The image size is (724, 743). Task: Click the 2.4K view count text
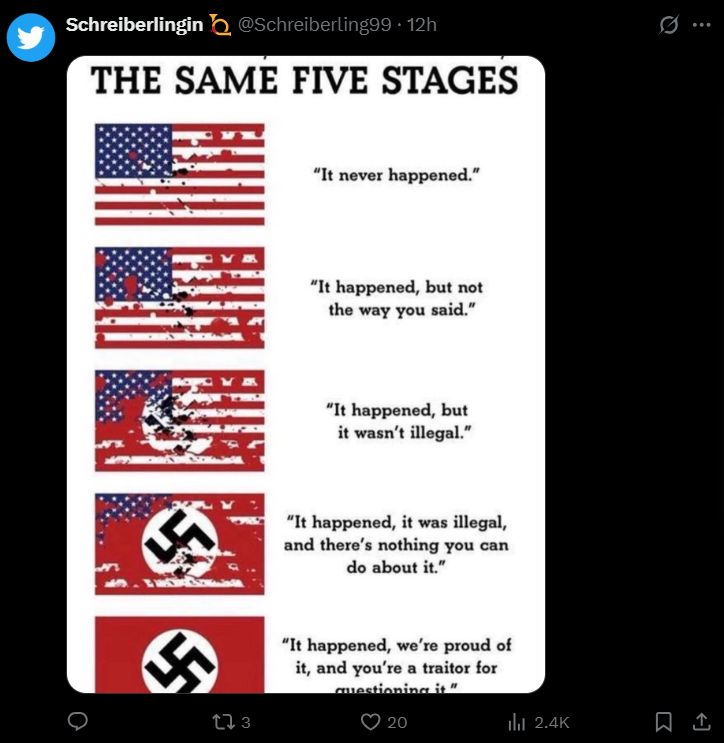tap(552, 722)
